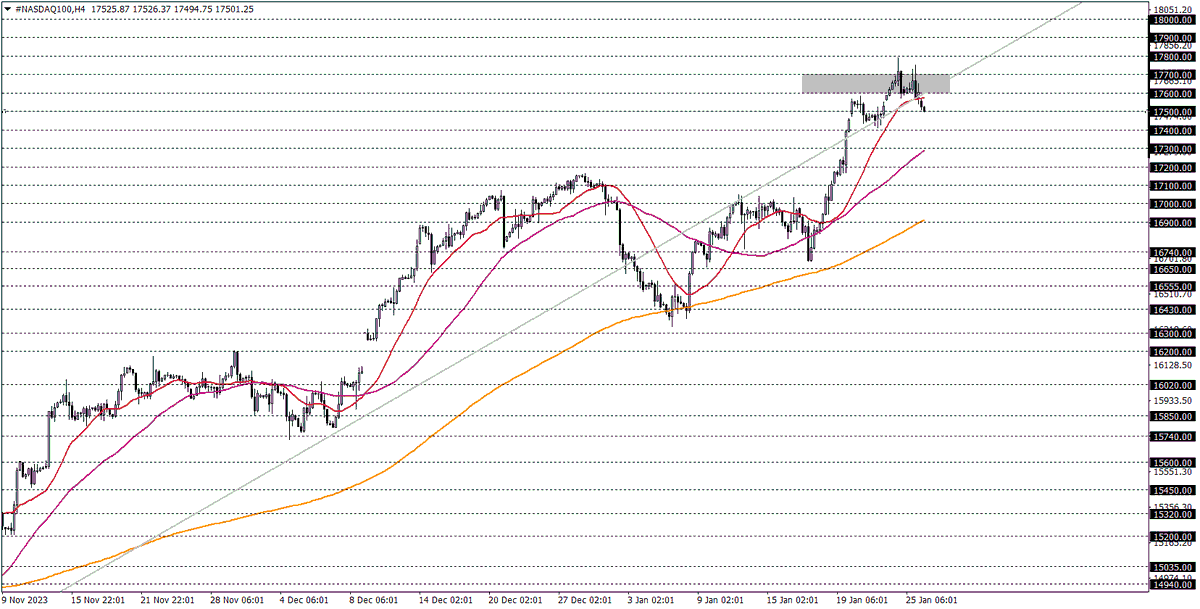Viewport: 1200px width, 609px height.
Task: Click the 16900.00 price level label
Action: pyautogui.click(x=1172, y=223)
